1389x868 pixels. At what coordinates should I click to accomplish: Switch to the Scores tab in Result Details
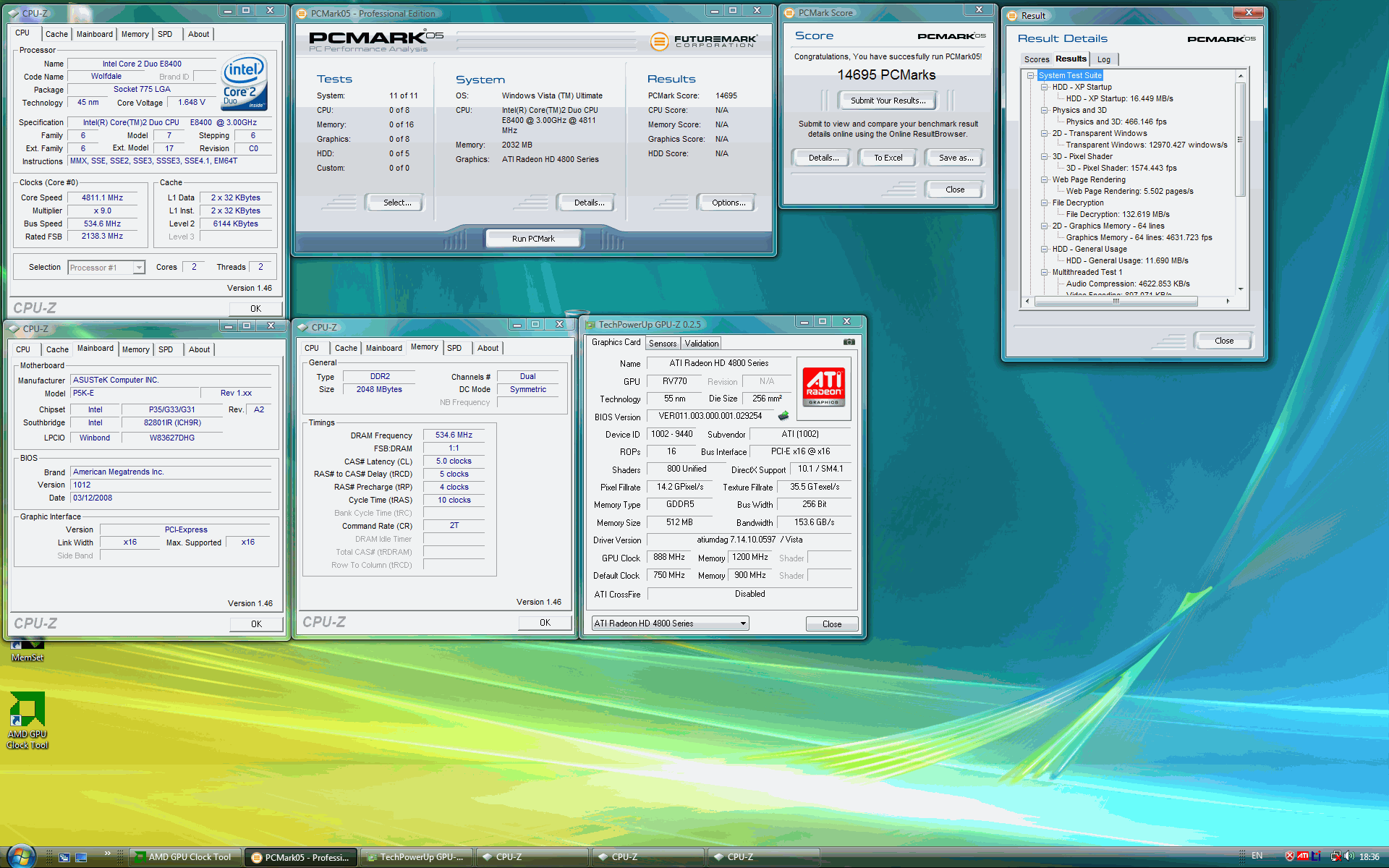click(x=1037, y=59)
